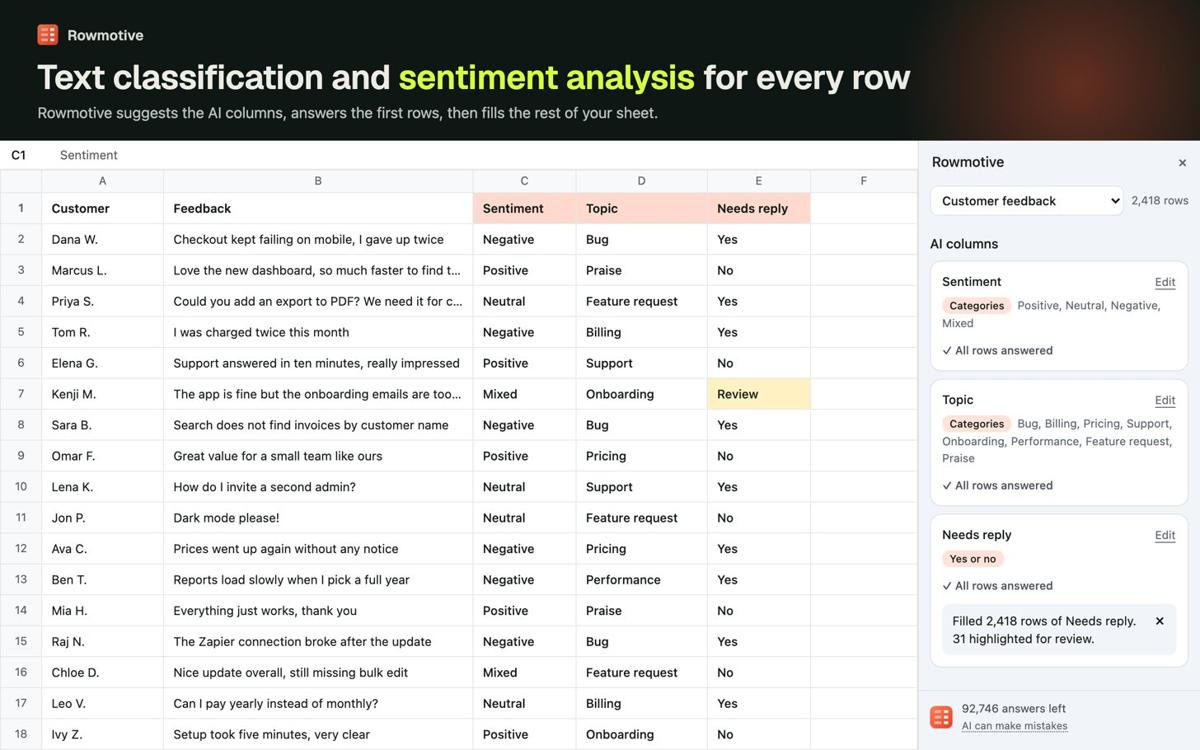Select row number 7
The width and height of the screenshot is (1200, 750).
[21, 394]
